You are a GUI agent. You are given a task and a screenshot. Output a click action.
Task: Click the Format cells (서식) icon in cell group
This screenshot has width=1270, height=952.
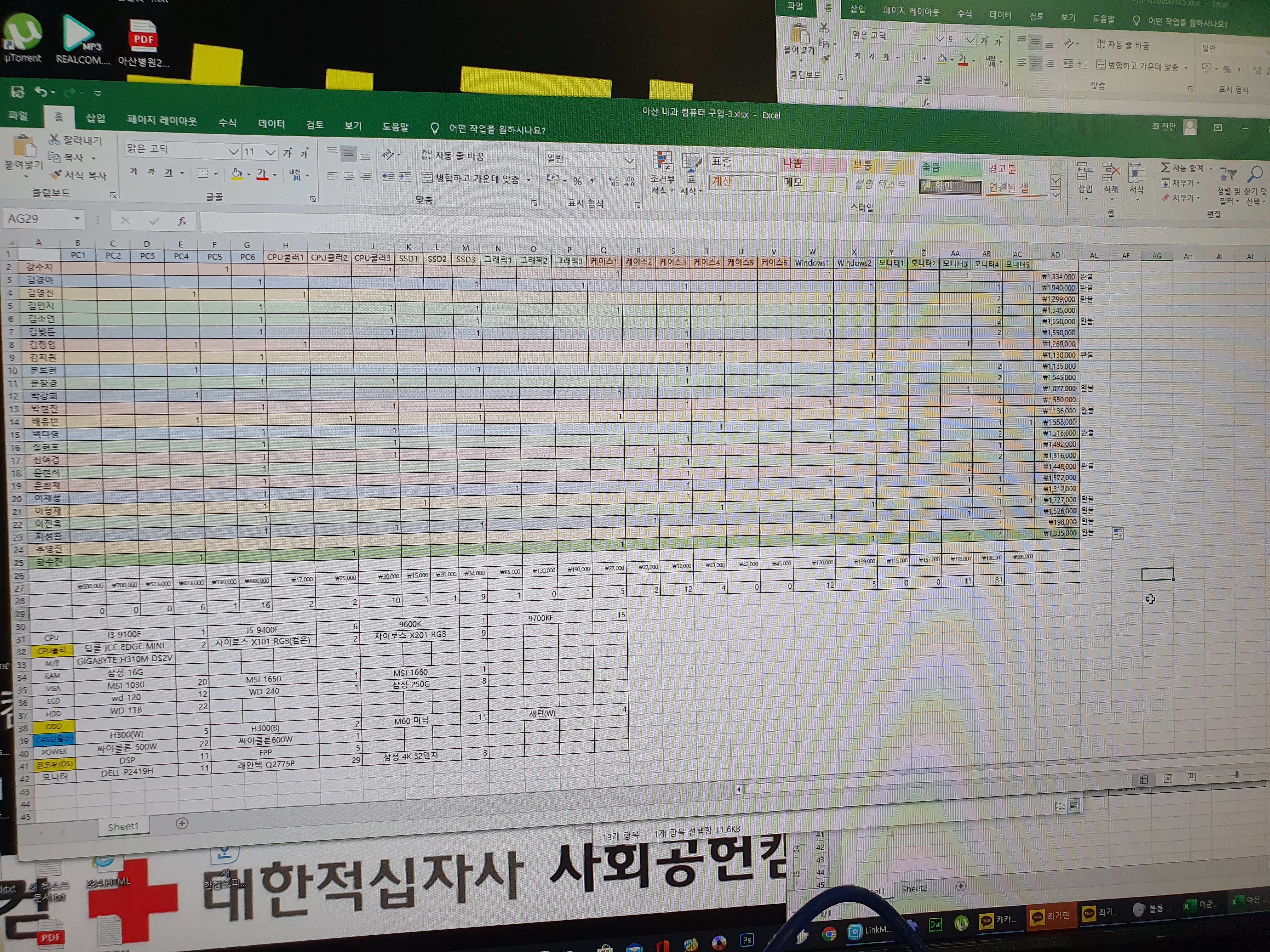tap(1136, 172)
